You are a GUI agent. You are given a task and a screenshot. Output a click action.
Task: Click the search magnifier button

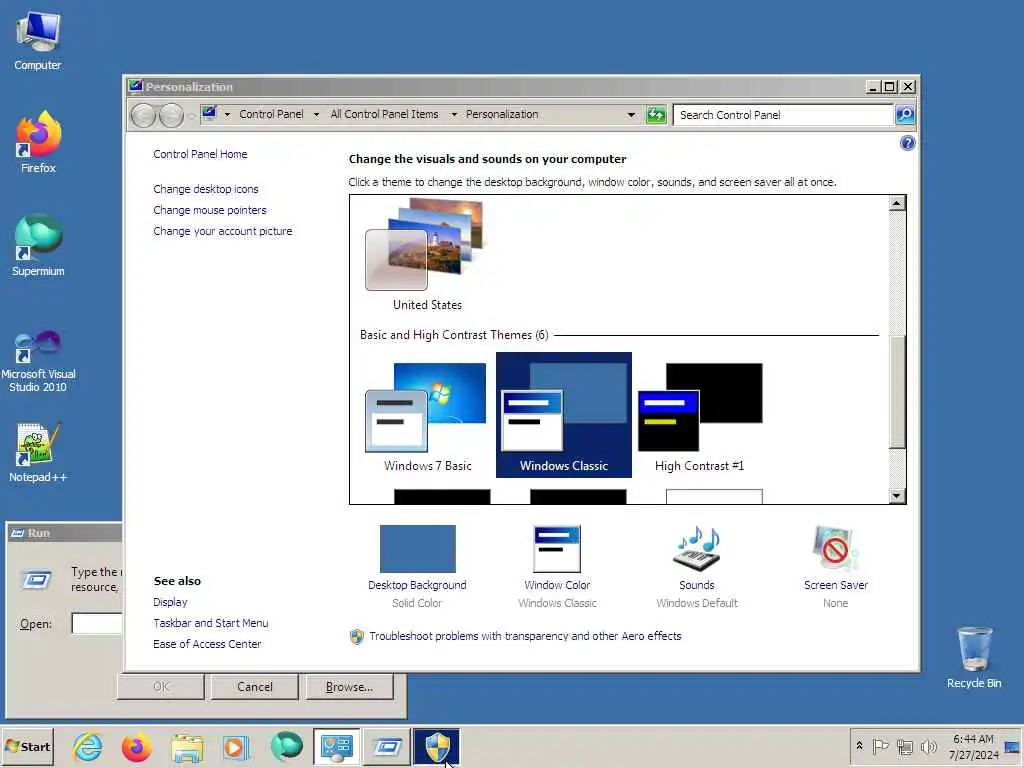point(904,115)
